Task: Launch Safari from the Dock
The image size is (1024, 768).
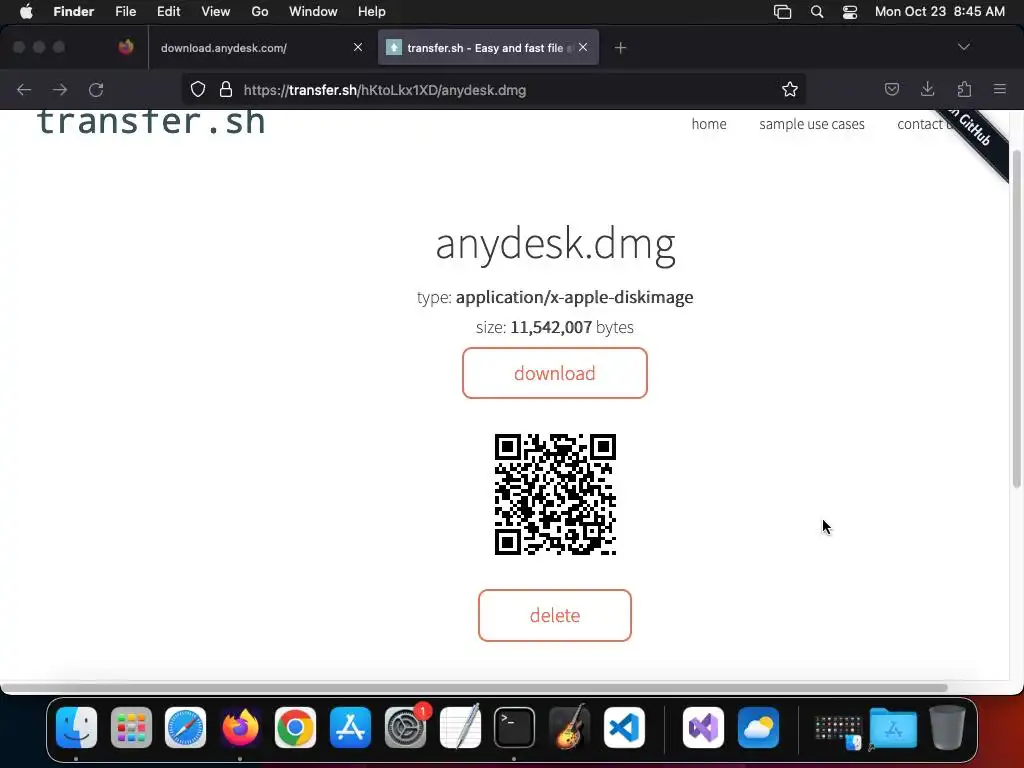Action: [x=185, y=728]
